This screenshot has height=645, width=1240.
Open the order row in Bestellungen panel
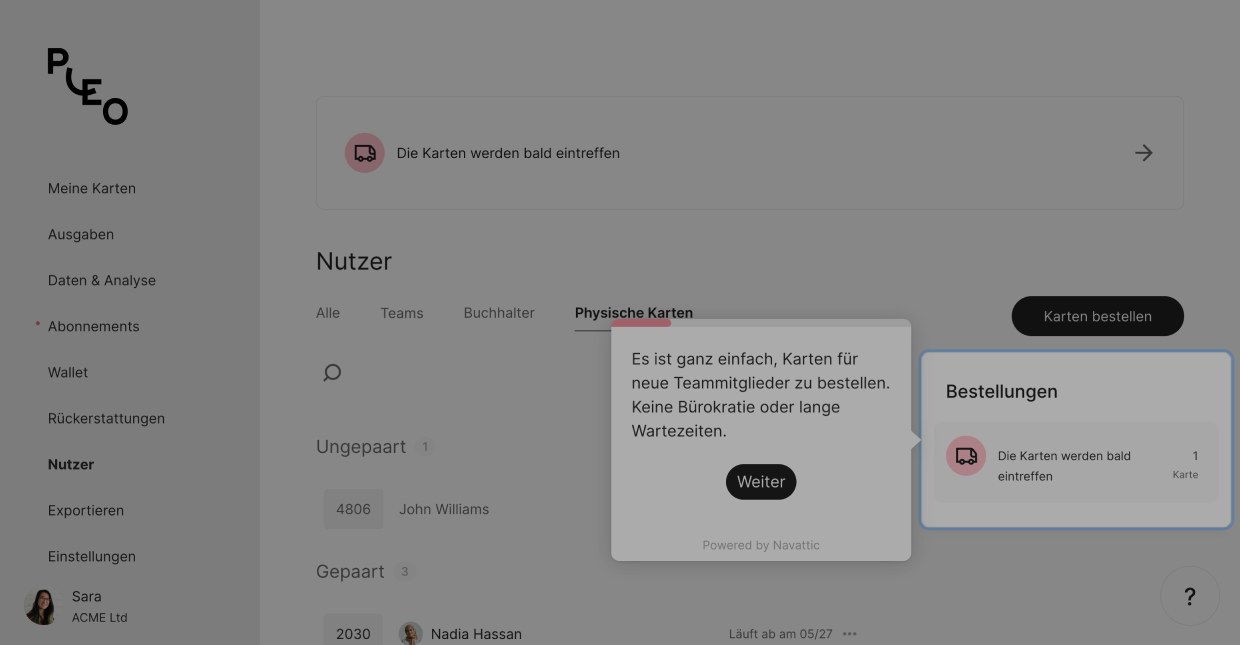(1076, 462)
